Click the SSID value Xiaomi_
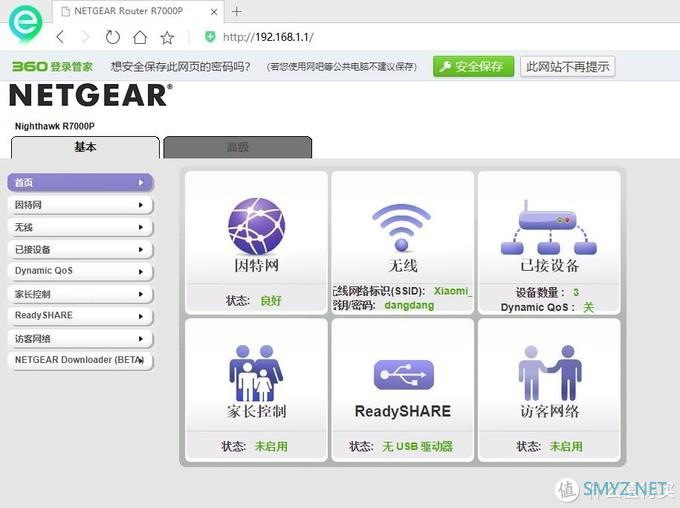 click(x=452, y=291)
